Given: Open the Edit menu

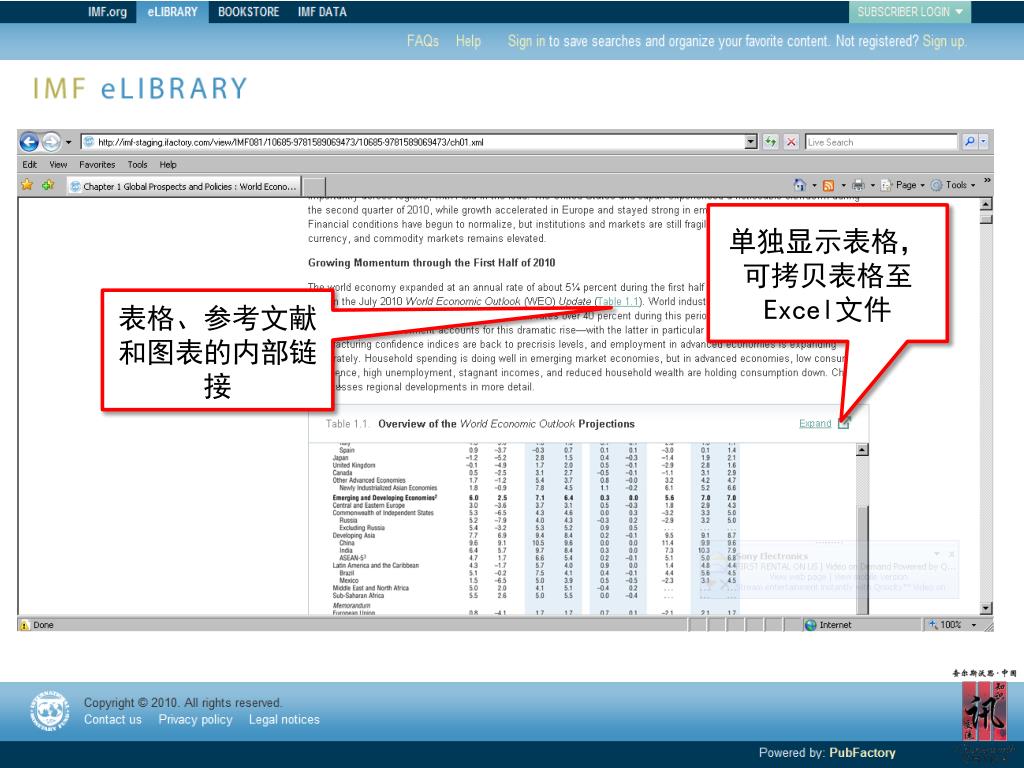Looking at the screenshot, I should pos(29,165).
